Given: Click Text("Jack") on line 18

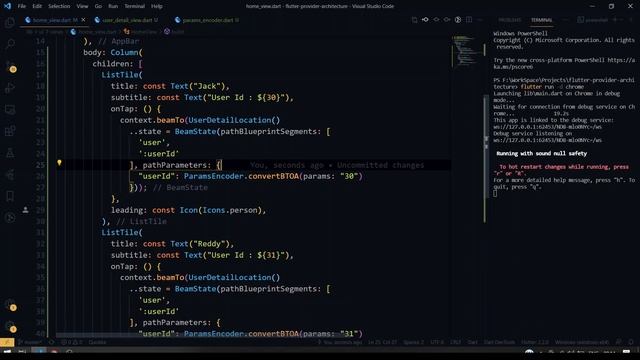Looking at the screenshot, I should [198, 86].
